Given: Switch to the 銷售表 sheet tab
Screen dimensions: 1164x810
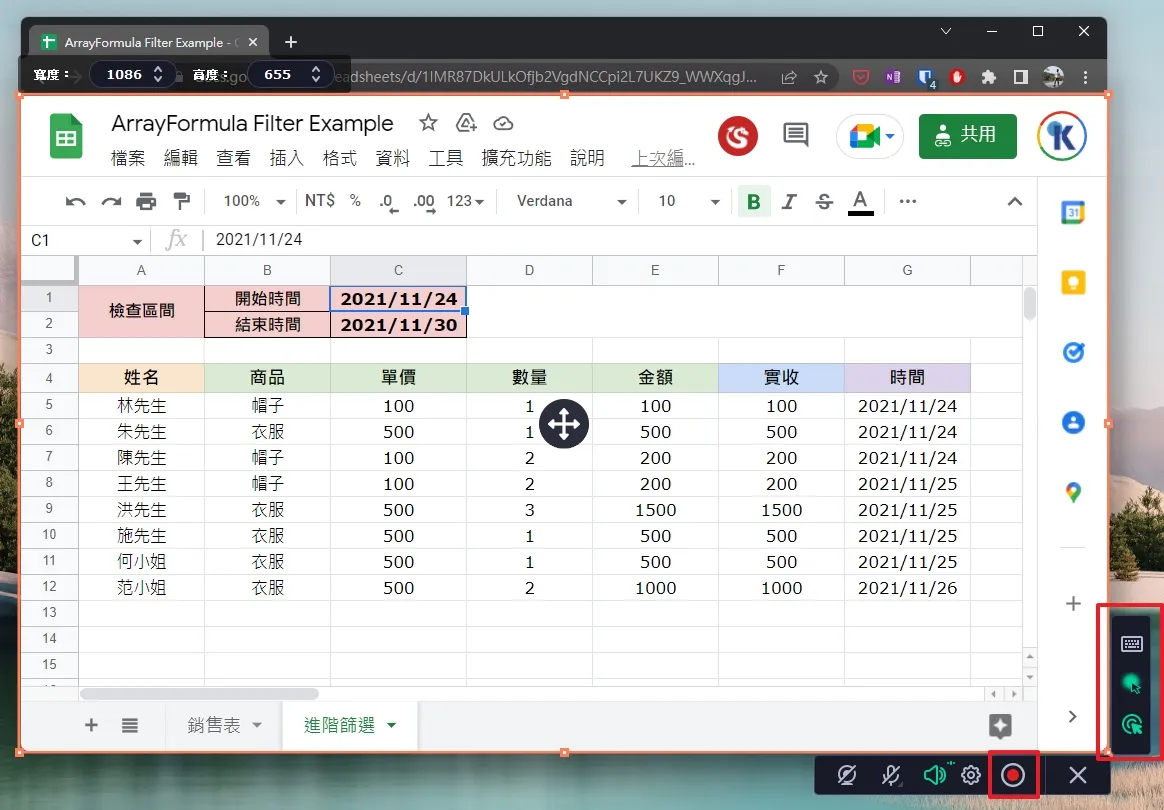Looking at the screenshot, I should tap(214, 725).
